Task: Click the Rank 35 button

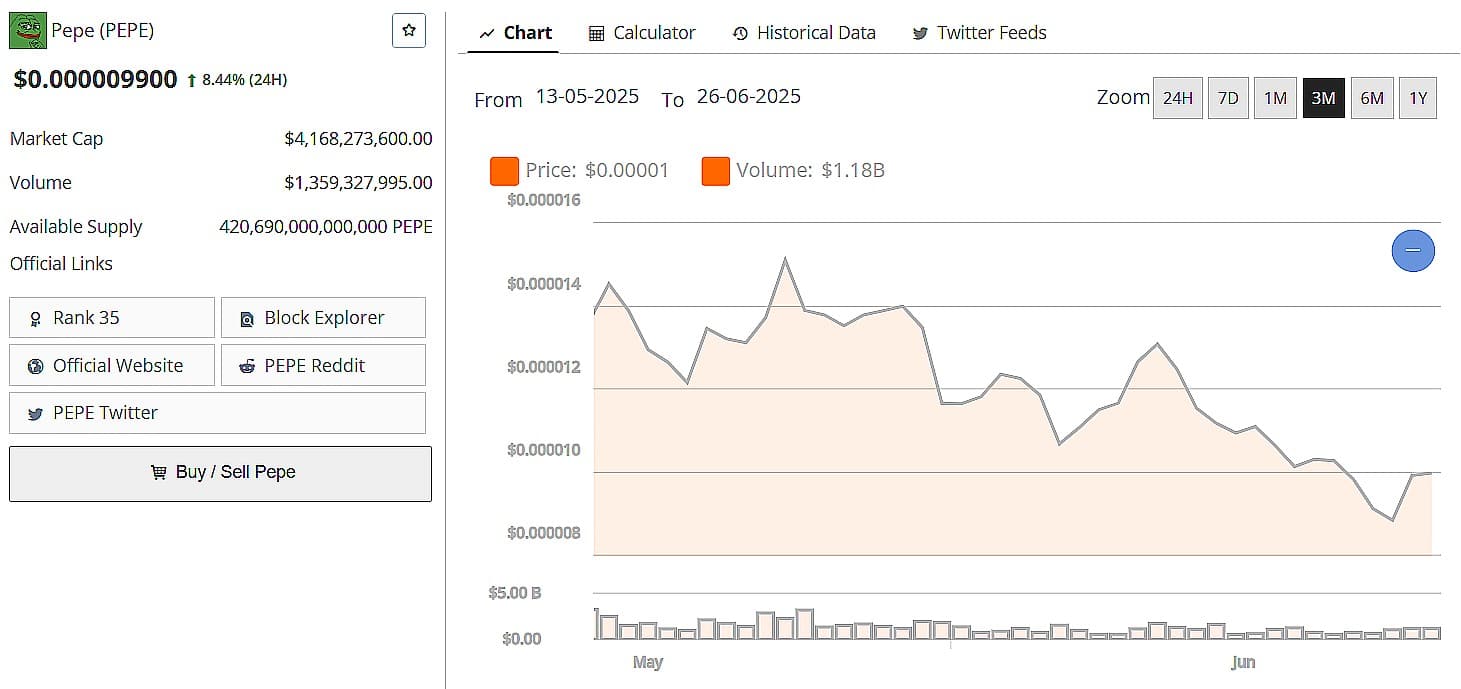Action: point(112,318)
